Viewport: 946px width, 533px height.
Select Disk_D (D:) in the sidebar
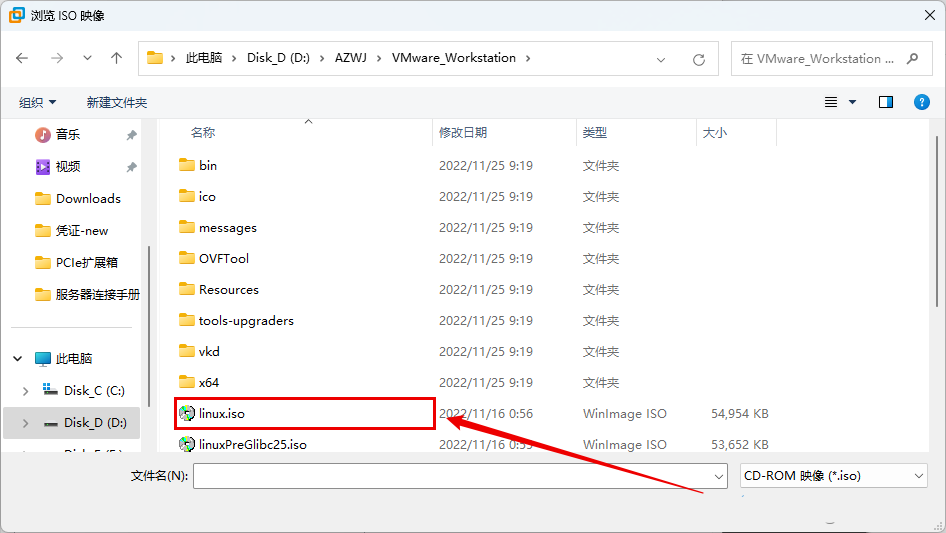(95, 423)
